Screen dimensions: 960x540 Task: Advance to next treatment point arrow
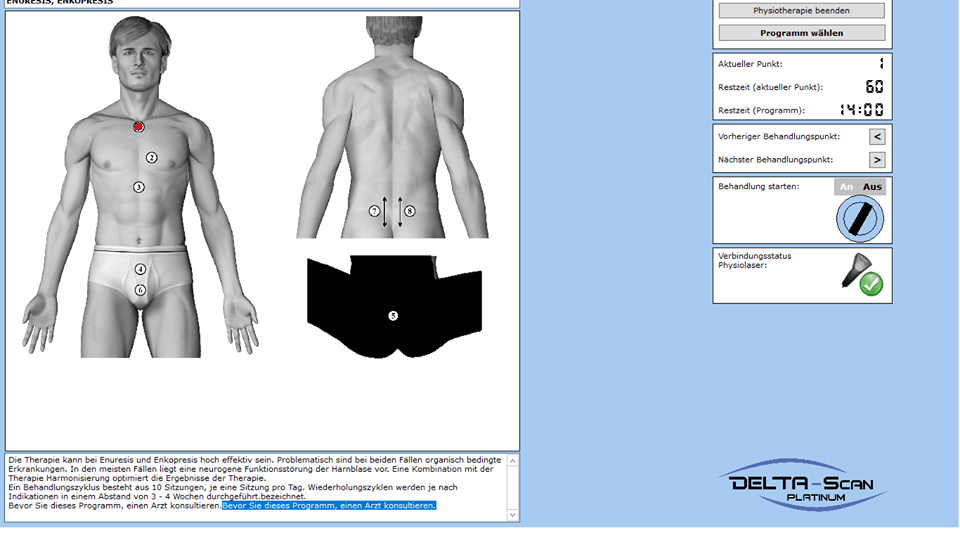pos(877,160)
